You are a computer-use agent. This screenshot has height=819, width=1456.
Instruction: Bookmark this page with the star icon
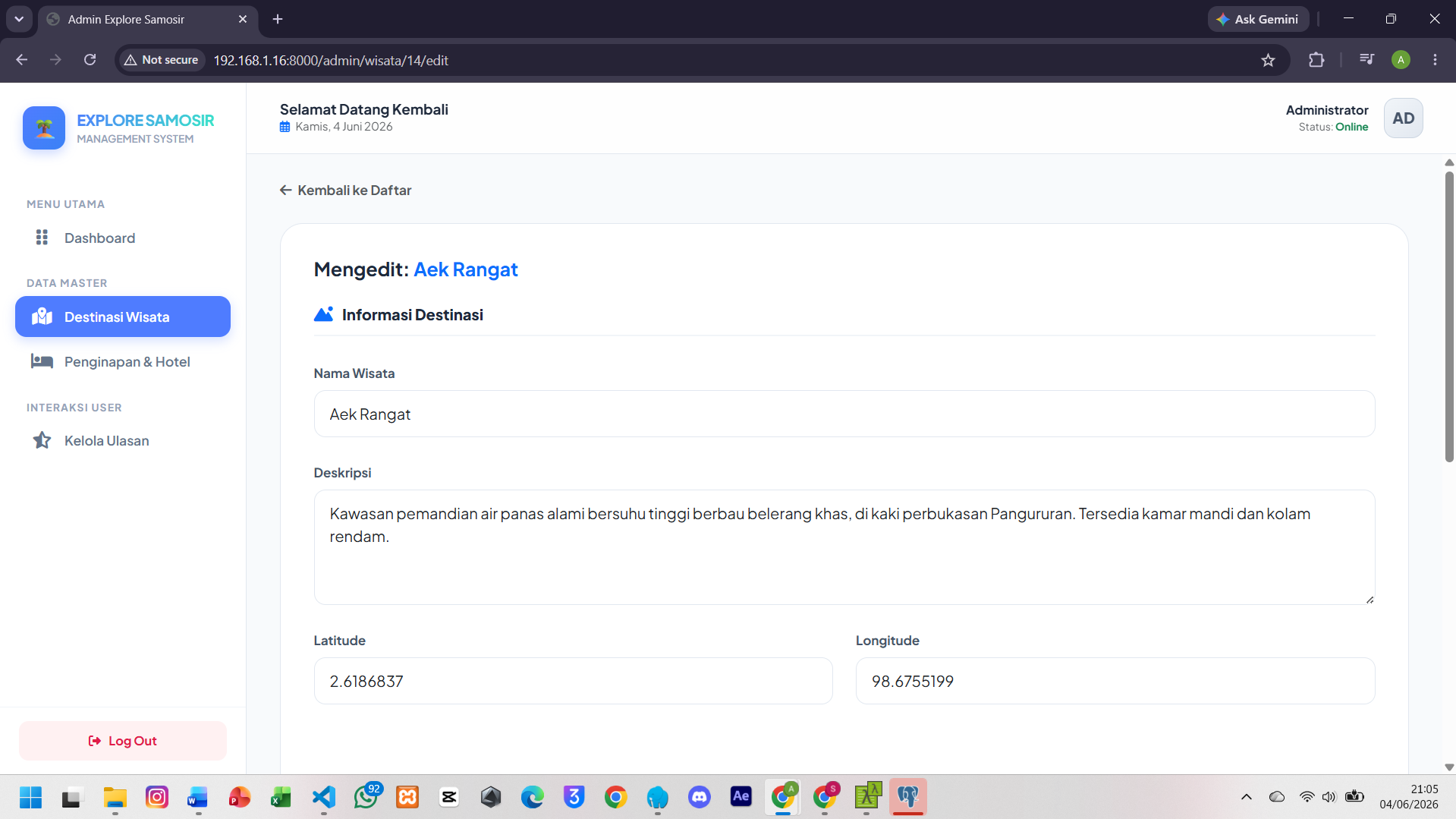point(1268,60)
